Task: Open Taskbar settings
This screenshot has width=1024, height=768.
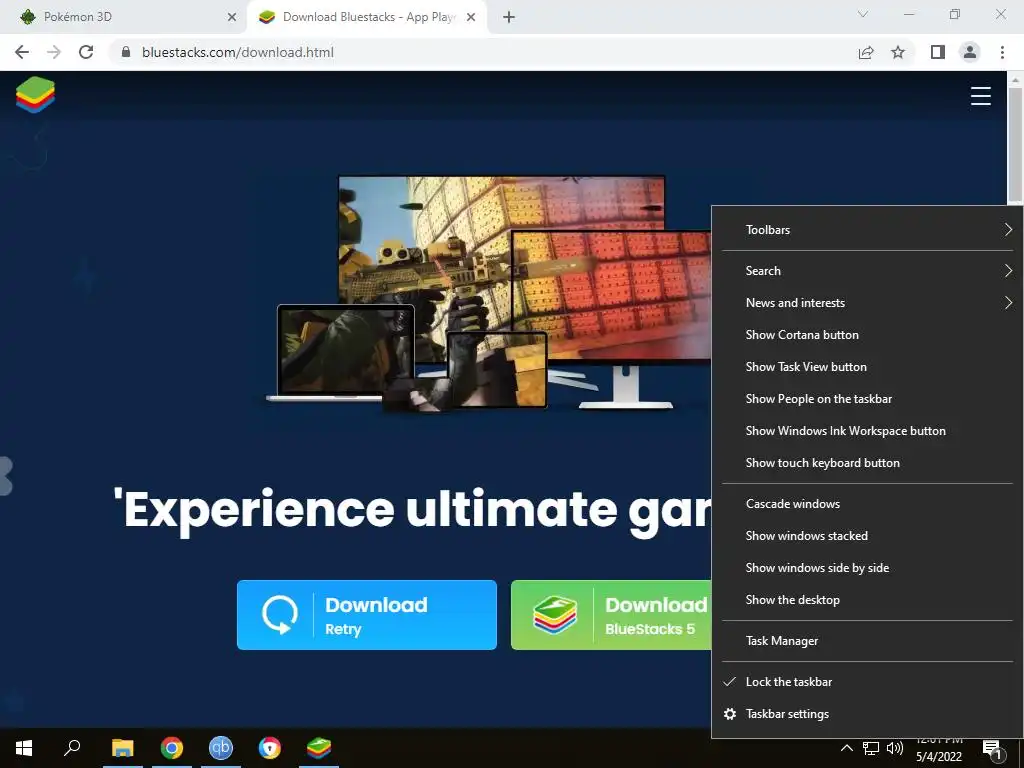Action: point(867,714)
